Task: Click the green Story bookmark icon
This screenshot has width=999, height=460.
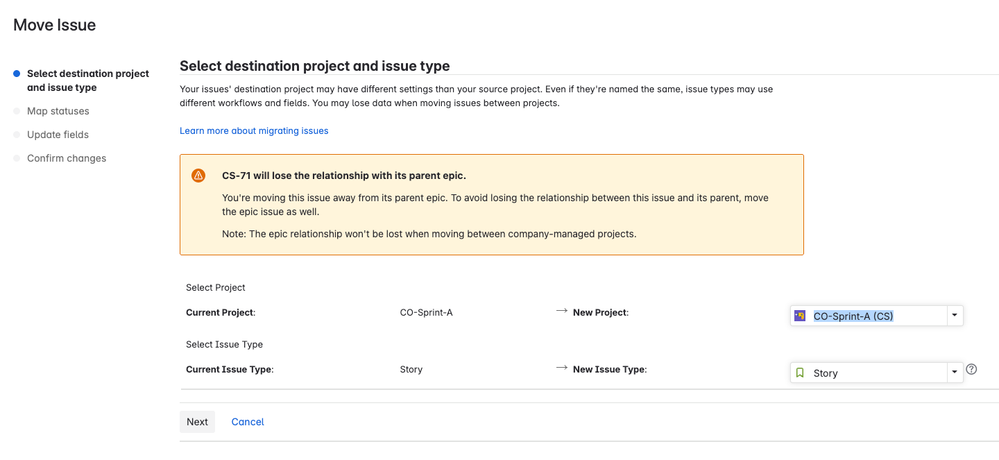Action: pos(800,373)
